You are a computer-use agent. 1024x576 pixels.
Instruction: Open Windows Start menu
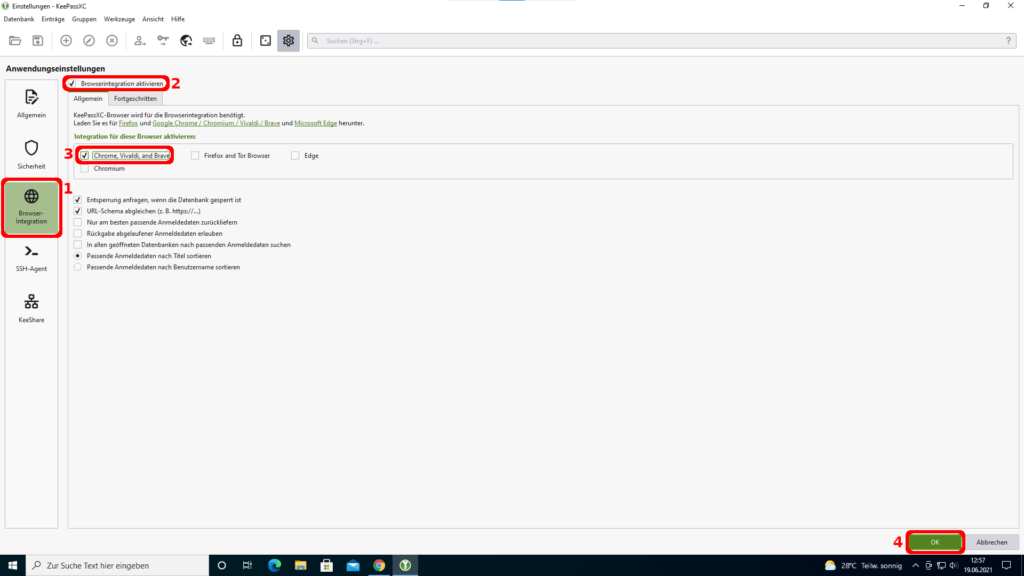(x=12, y=566)
